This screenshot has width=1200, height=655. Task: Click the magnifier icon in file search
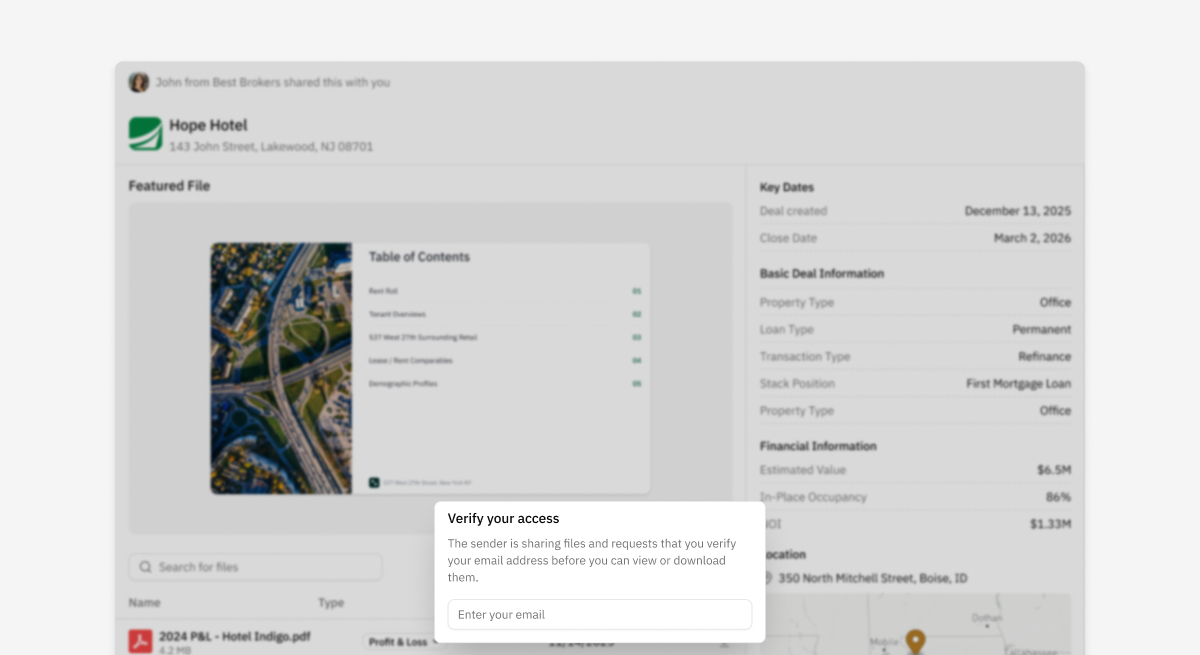coord(146,567)
